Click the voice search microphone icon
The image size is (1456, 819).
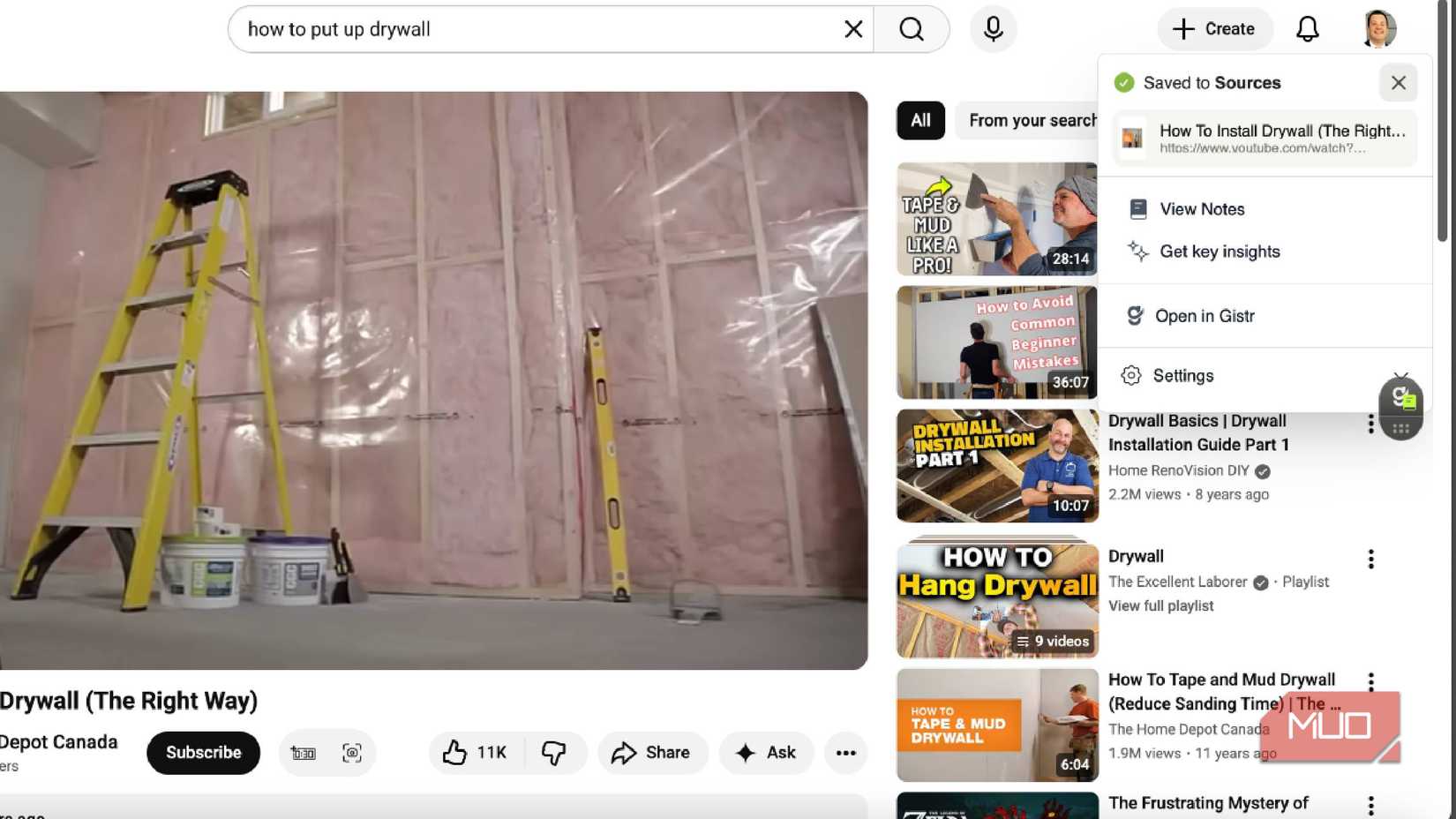pos(992,28)
